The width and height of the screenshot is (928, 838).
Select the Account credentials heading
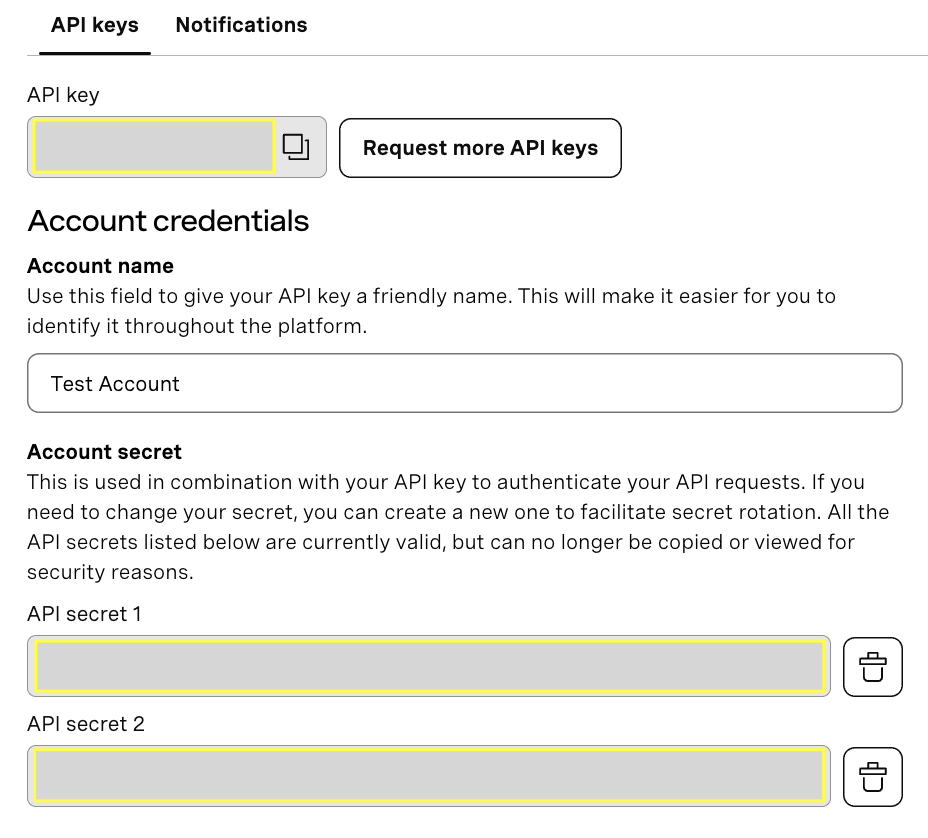pos(167,221)
